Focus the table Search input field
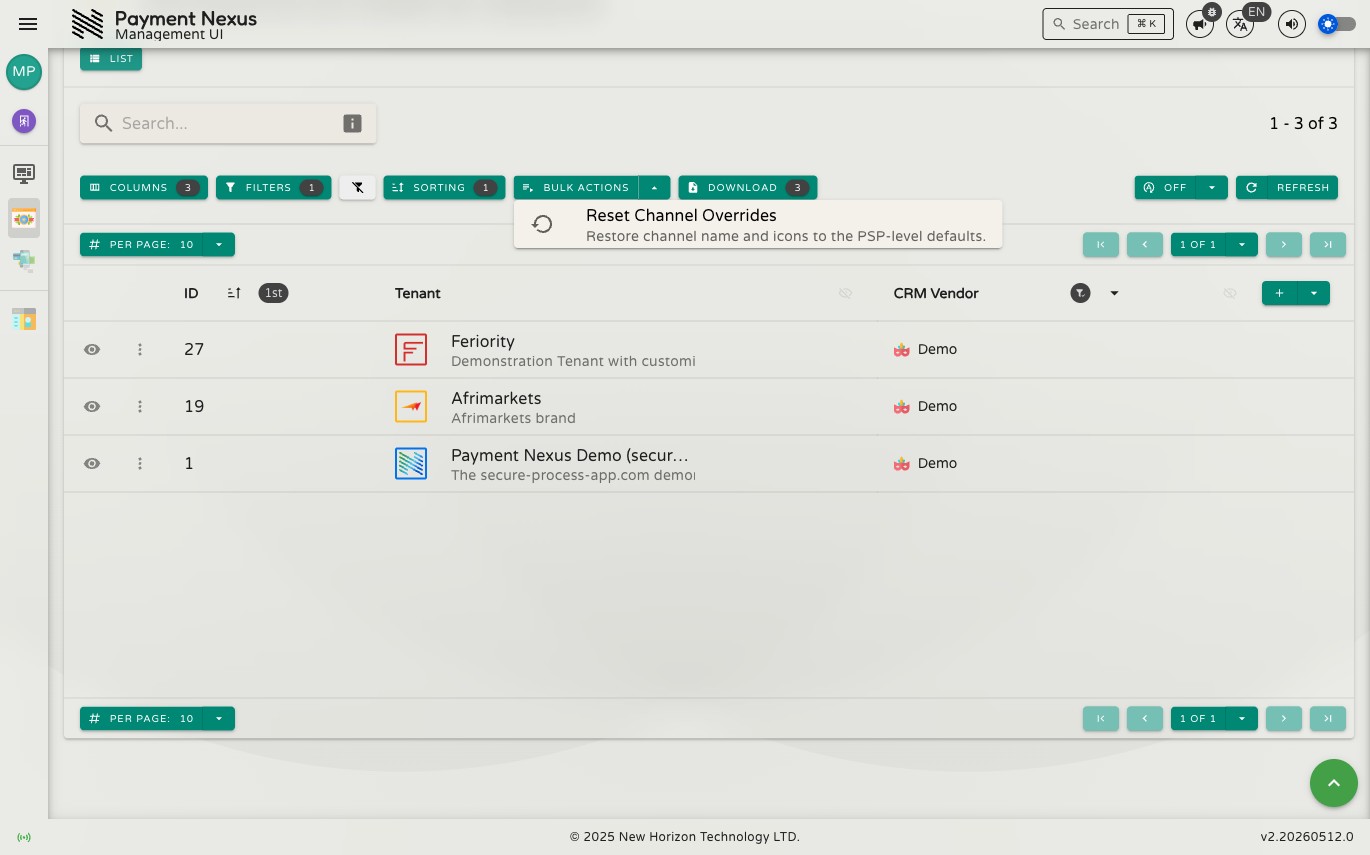 228,123
